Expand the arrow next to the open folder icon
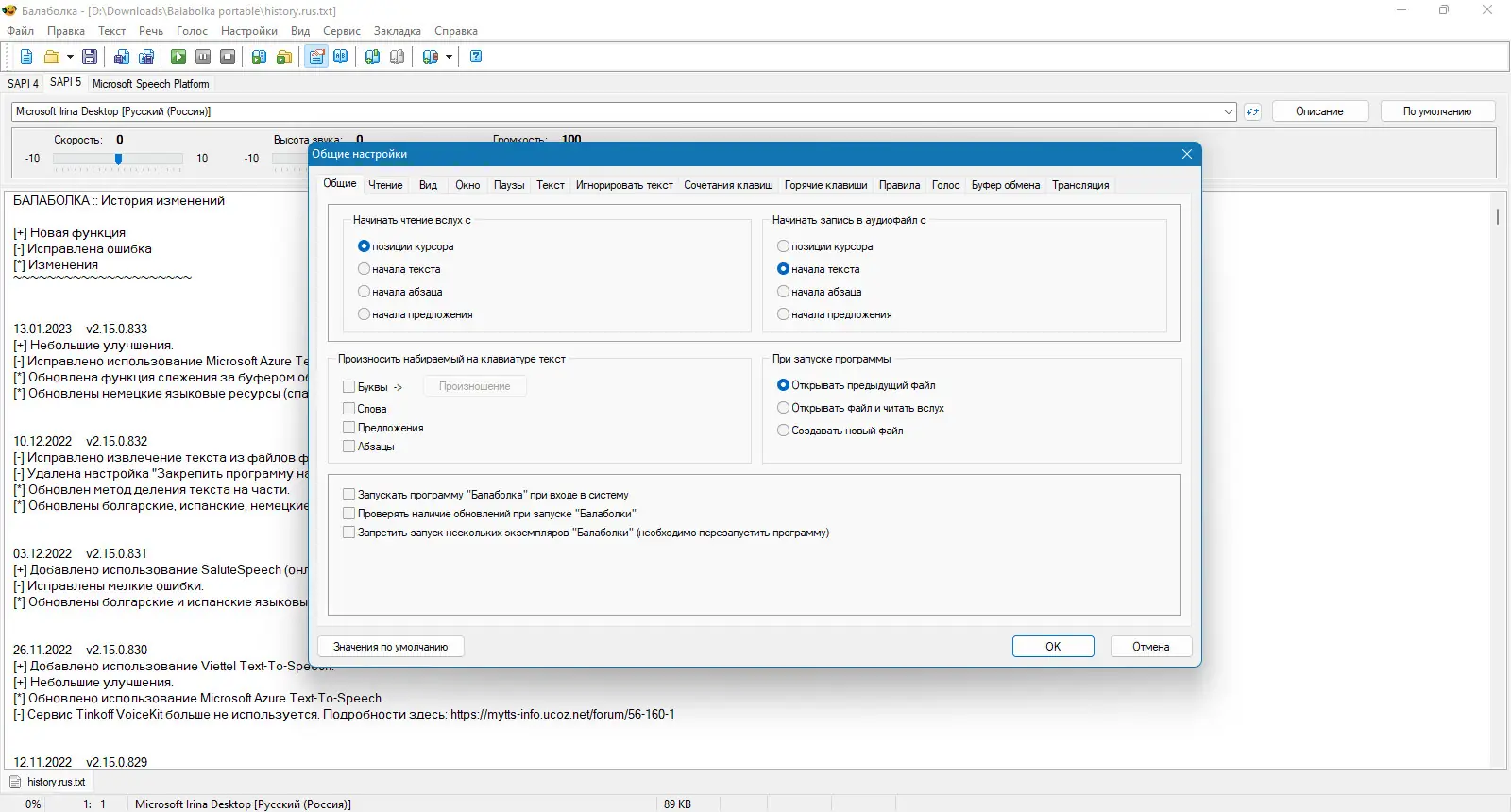 (70, 57)
